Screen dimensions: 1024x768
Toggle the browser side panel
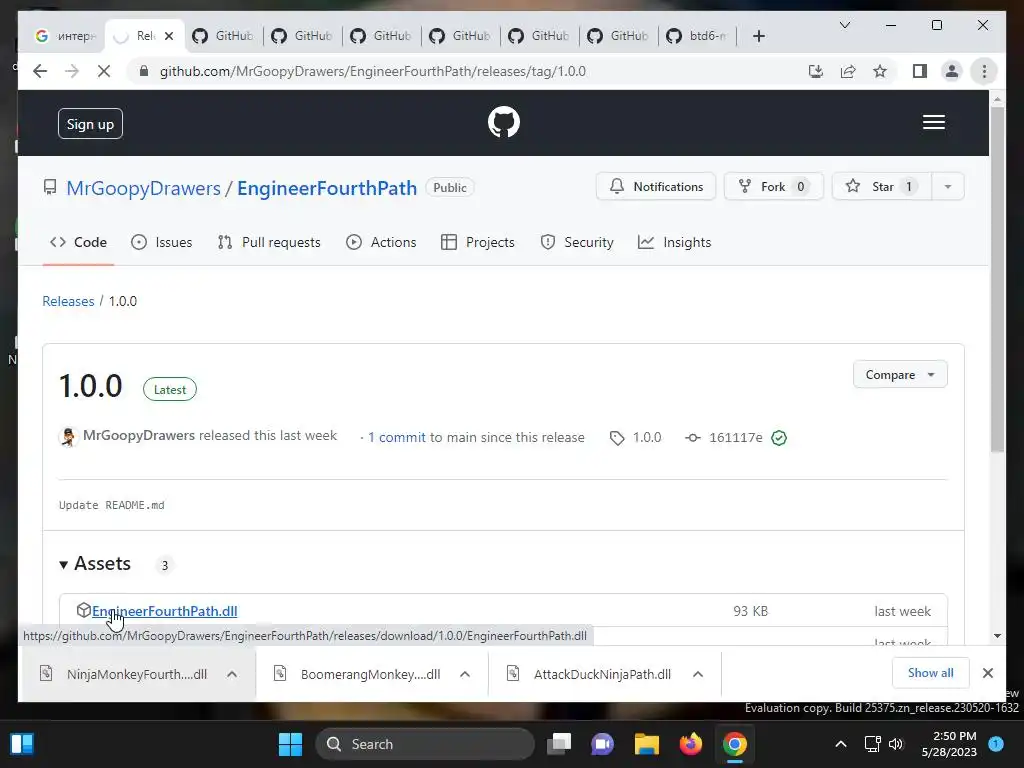920,71
